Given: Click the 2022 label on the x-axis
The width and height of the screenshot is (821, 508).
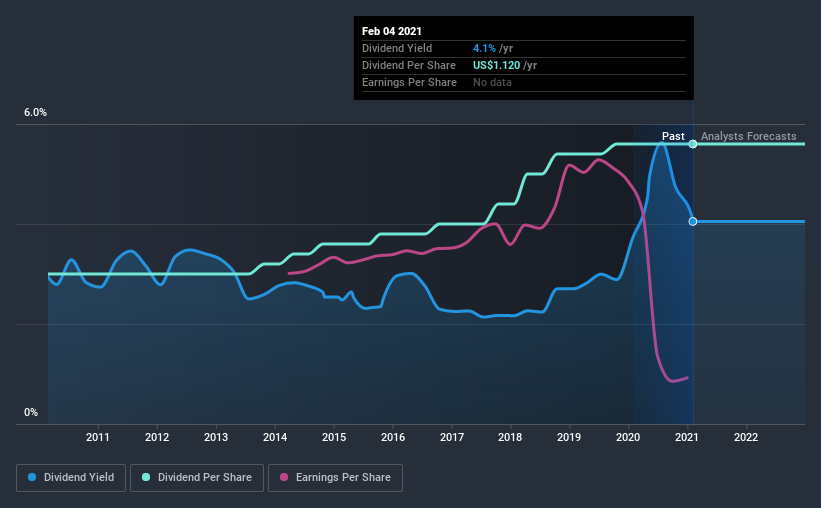Looking at the screenshot, I should click(746, 437).
